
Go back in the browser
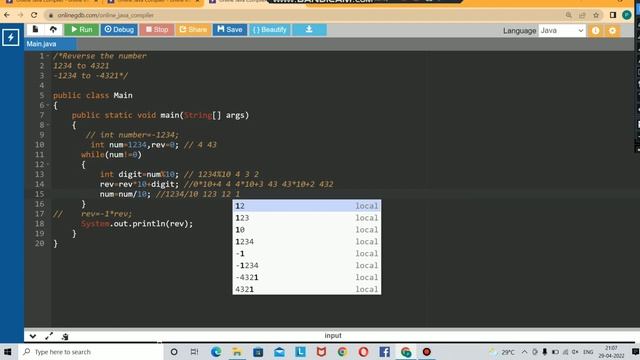[x=7, y=15]
